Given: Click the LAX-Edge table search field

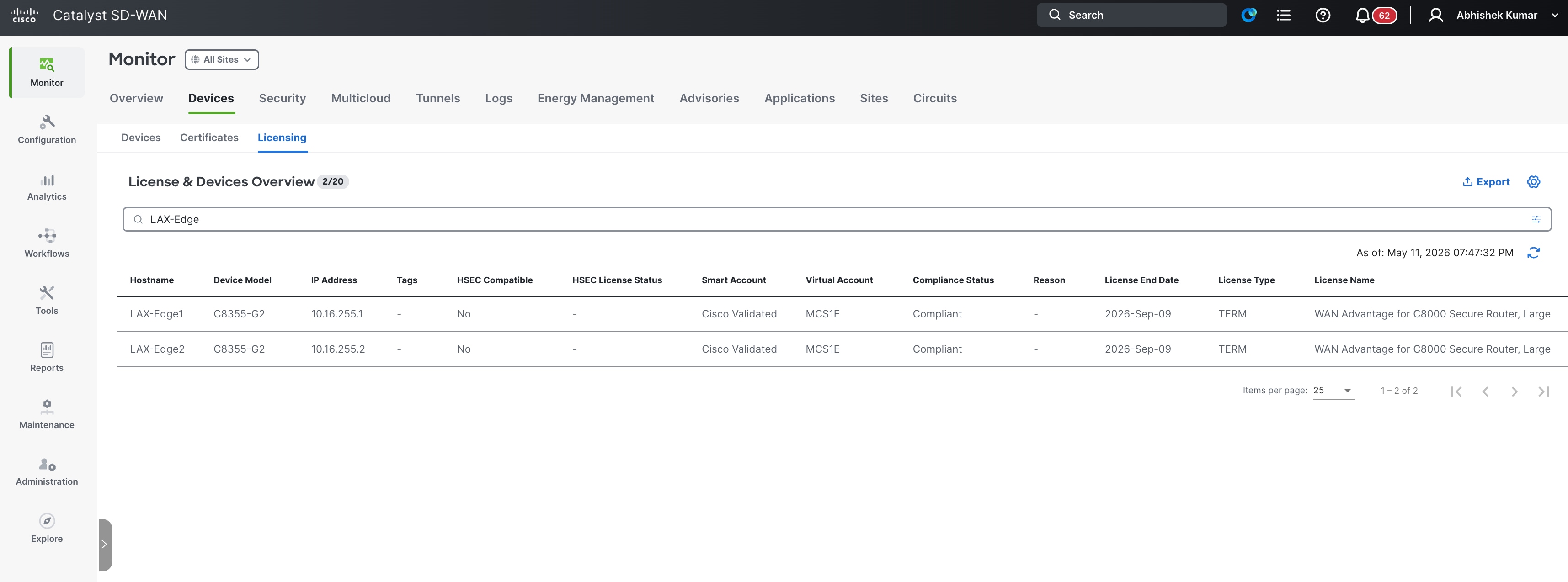Looking at the screenshot, I should click(837, 220).
